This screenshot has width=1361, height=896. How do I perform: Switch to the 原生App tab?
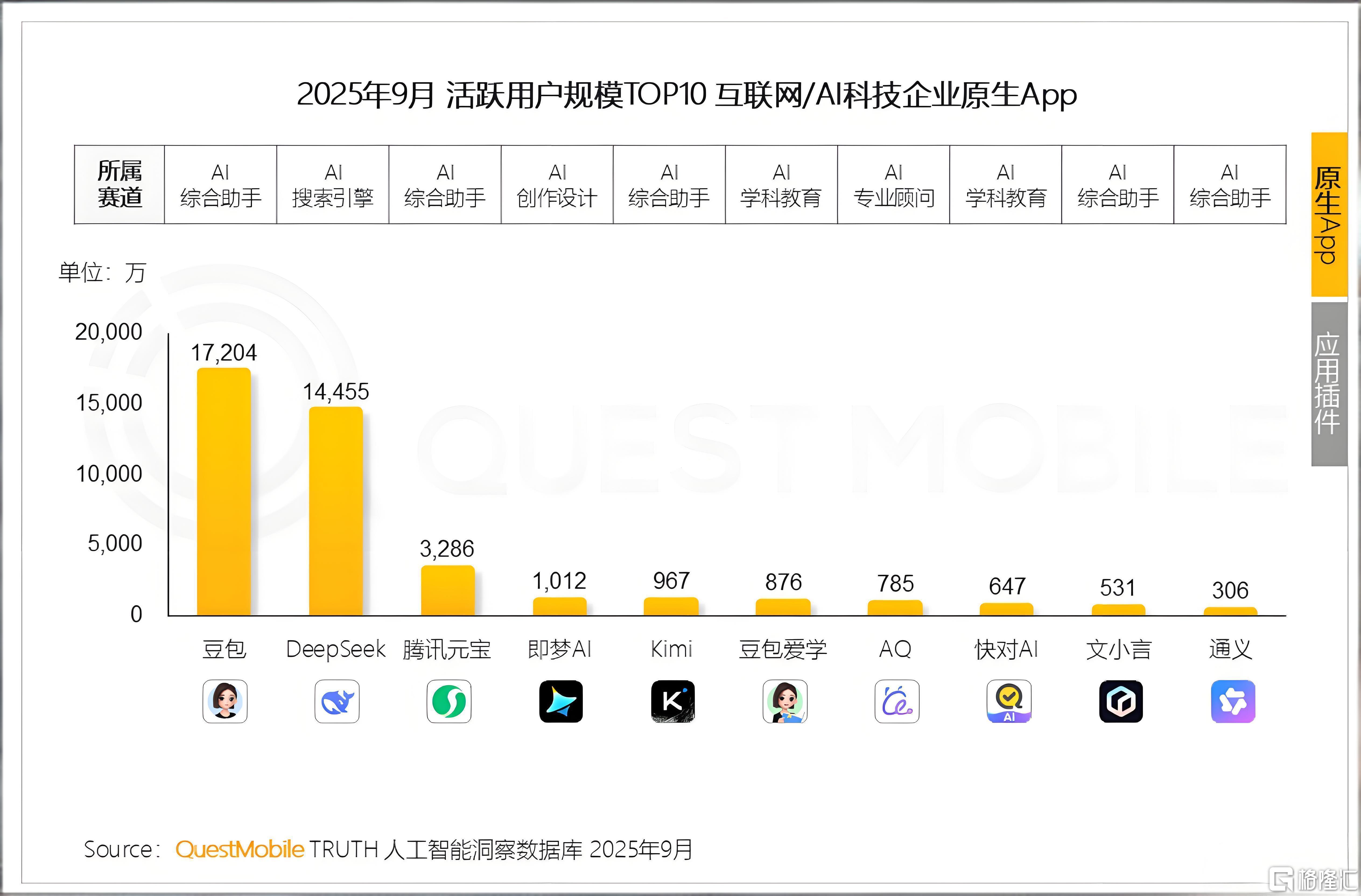[x=1329, y=214]
